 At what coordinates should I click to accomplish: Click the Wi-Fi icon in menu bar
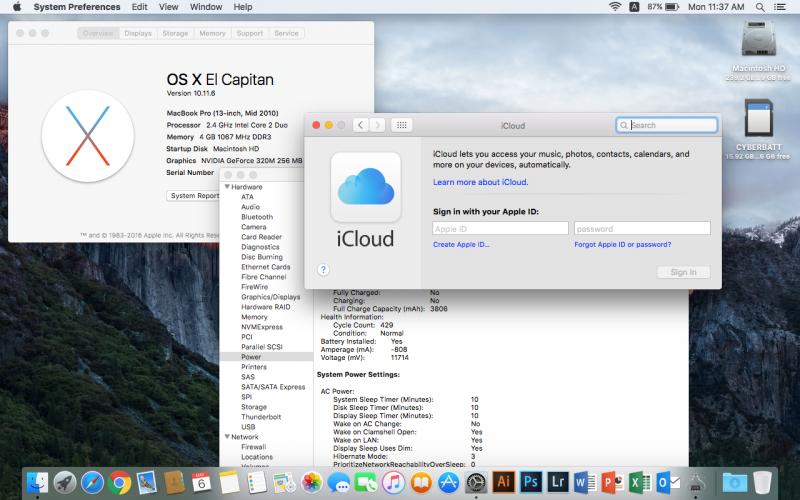click(x=614, y=7)
